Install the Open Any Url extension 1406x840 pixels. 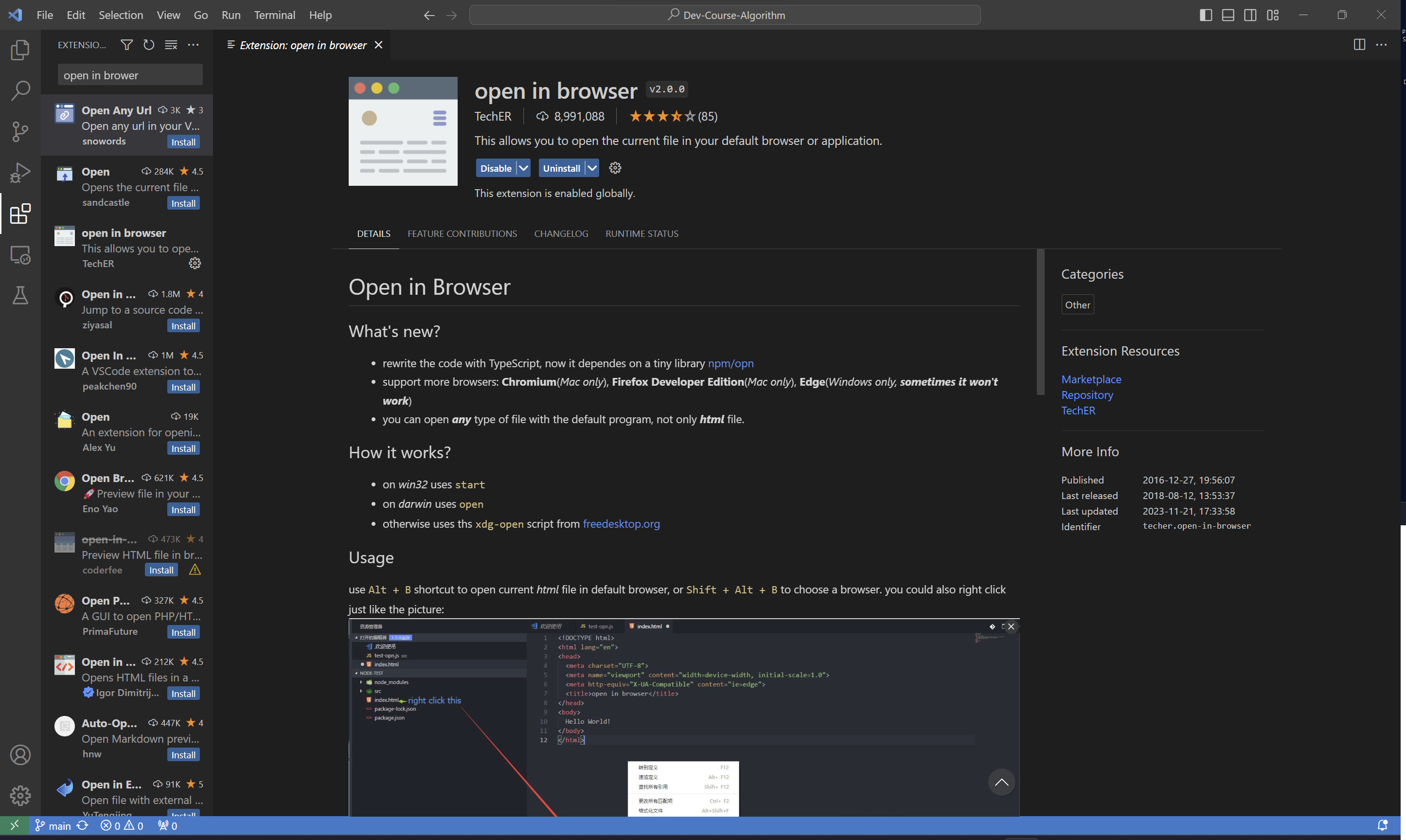(x=183, y=142)
